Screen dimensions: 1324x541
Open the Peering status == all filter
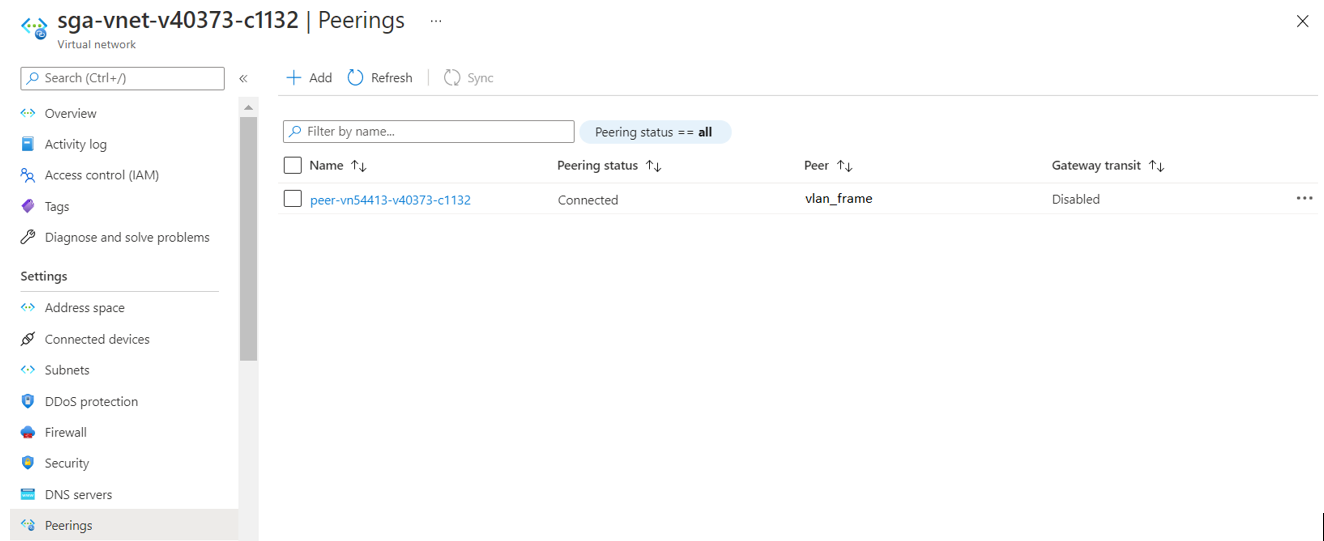[654, 132]
